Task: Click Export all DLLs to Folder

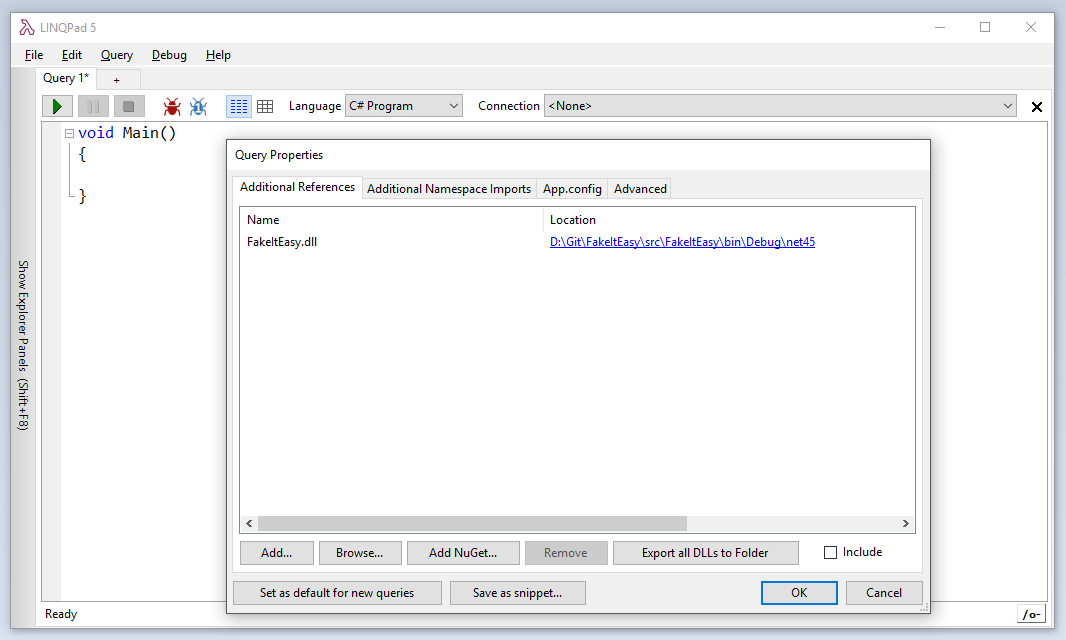Action: (705, 553)
